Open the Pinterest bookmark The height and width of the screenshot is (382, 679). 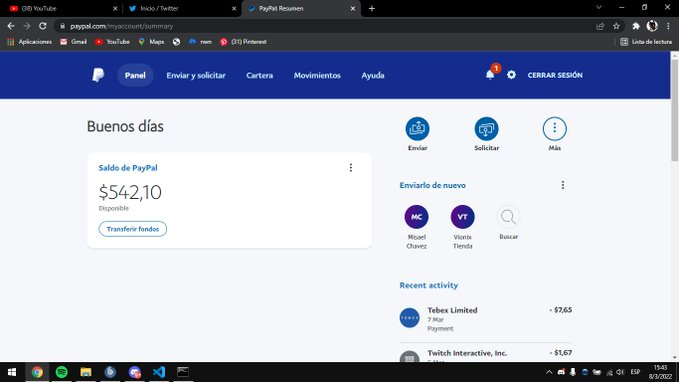(x=243, y=42)
